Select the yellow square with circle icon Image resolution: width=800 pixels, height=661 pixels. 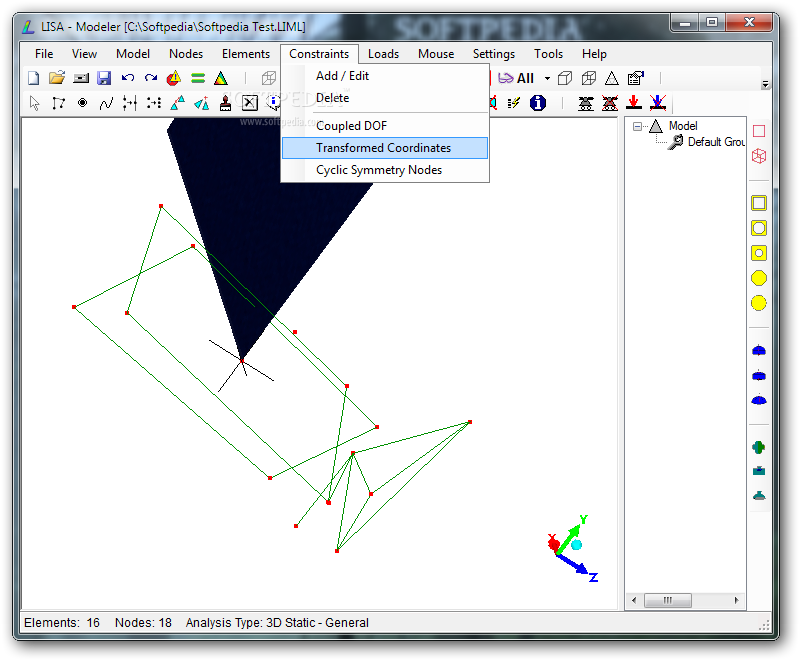click(x=759, y=228)
